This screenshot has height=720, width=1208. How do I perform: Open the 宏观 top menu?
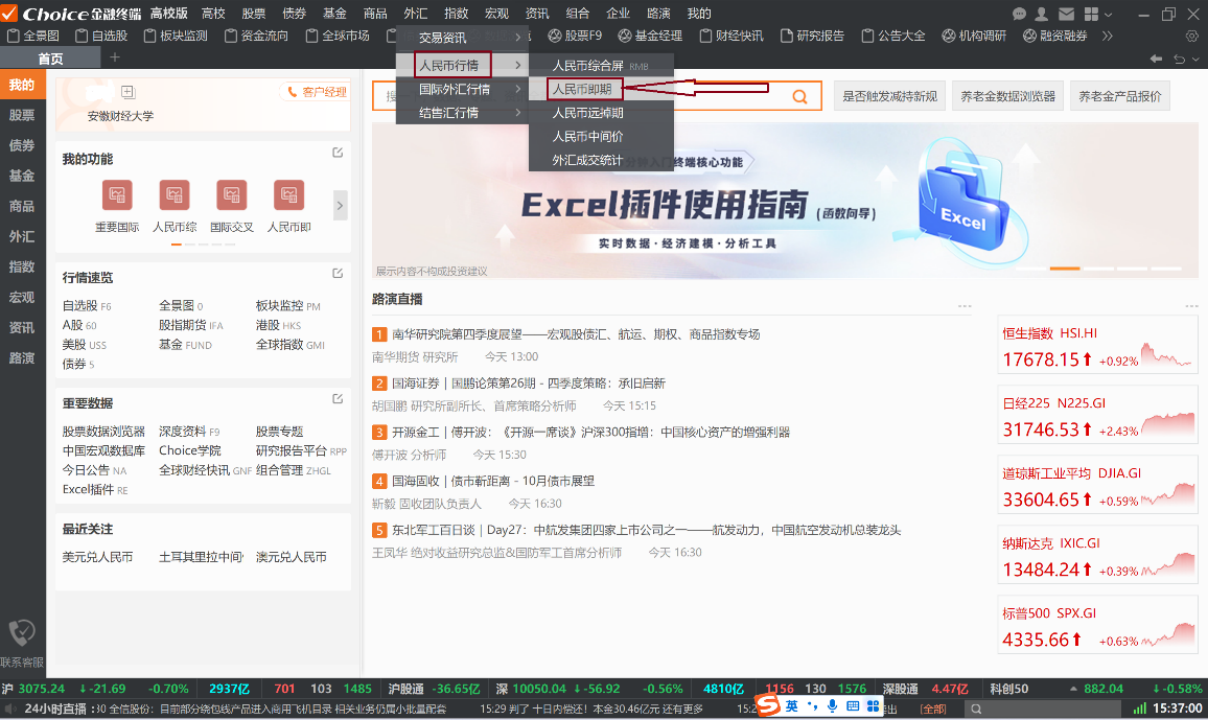click(497, 13)
